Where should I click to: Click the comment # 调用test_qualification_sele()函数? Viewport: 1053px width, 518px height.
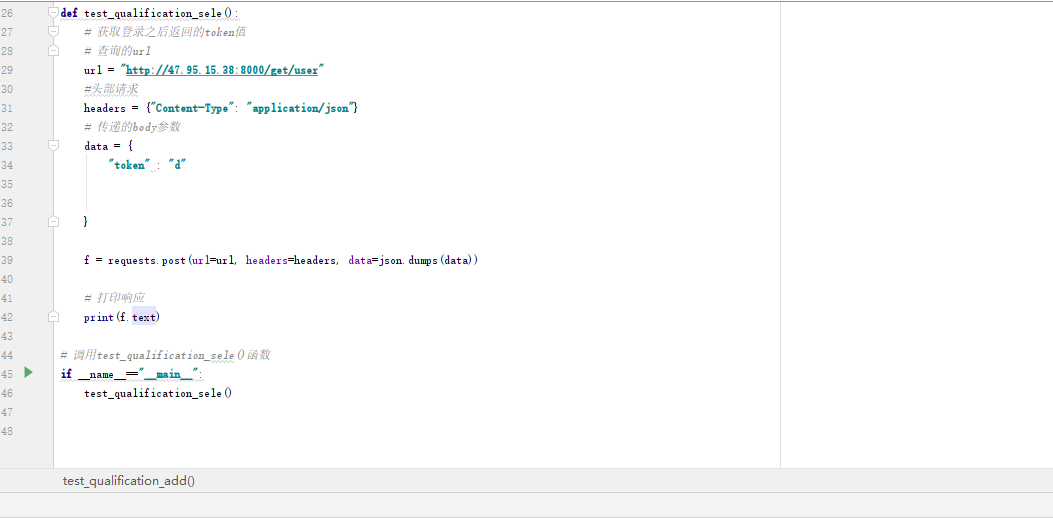[165, 355]
